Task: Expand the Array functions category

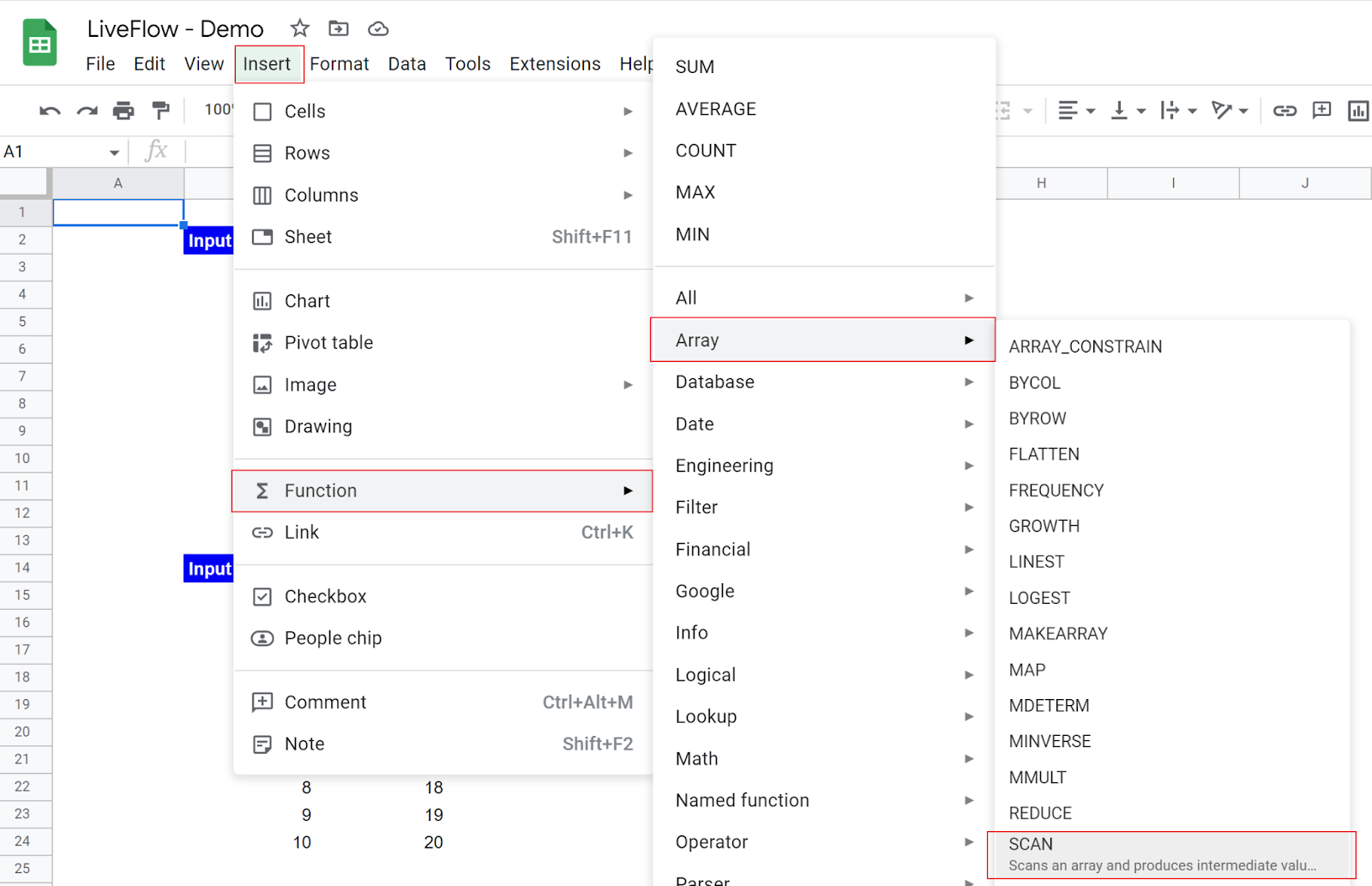Action: [823, 340]
